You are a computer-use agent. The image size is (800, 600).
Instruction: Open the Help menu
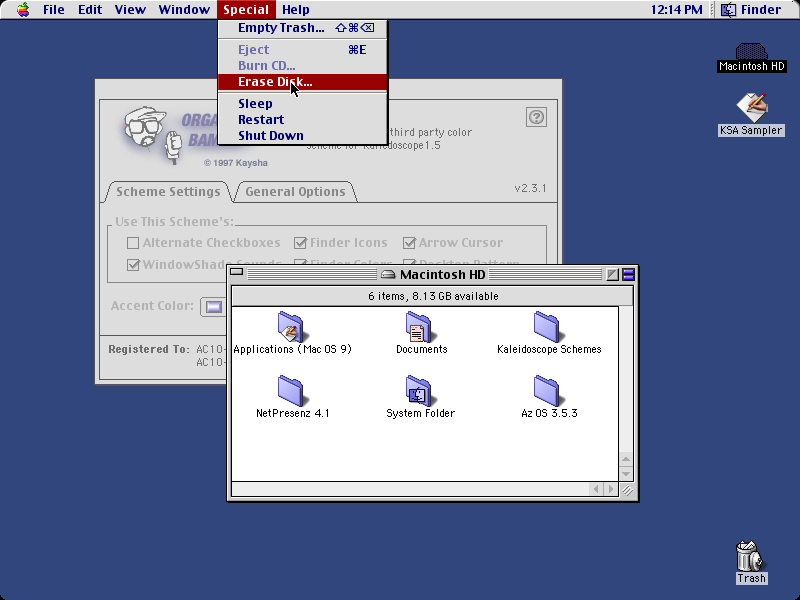(295, 10)
